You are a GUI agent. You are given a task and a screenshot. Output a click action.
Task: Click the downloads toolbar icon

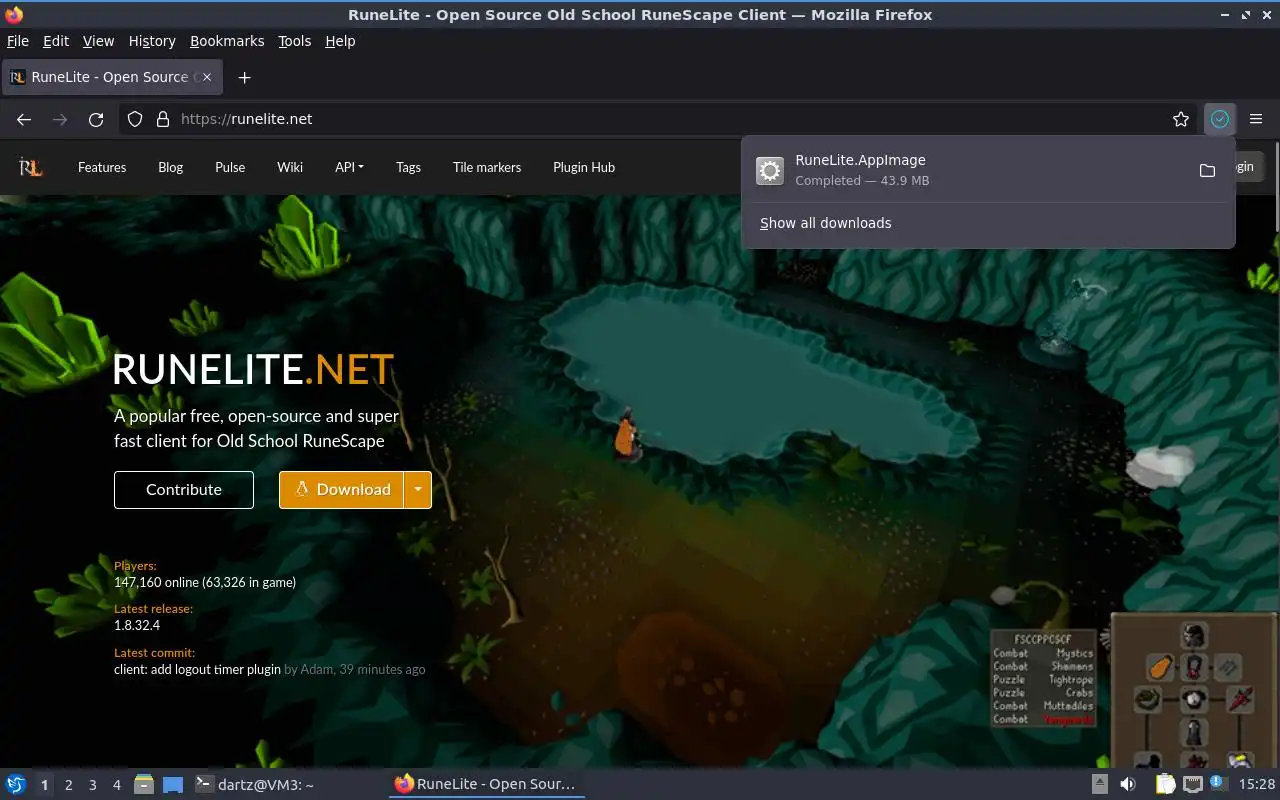[x=1220, y=119]
